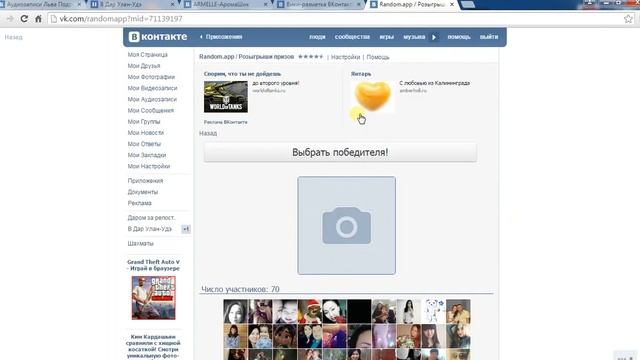Open first participant avatar in top row
Image resolution: width=640 pixels, height=360 pixels.
(x=236, y=311)
